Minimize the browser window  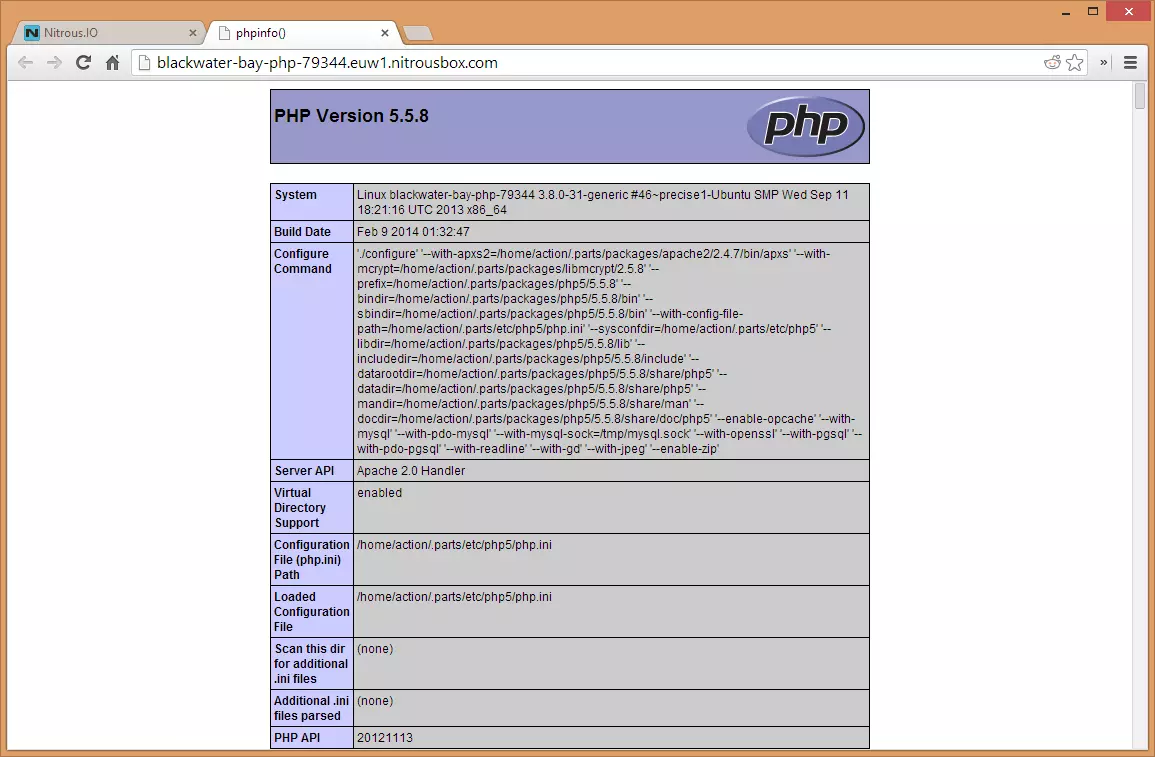(x=1066, y=13)
